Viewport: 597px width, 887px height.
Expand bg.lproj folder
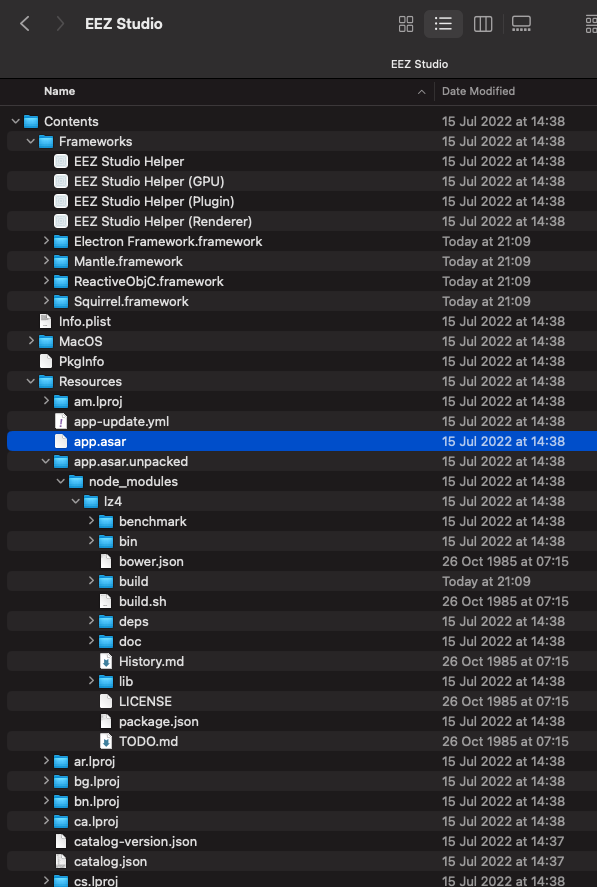click(46, 781)
